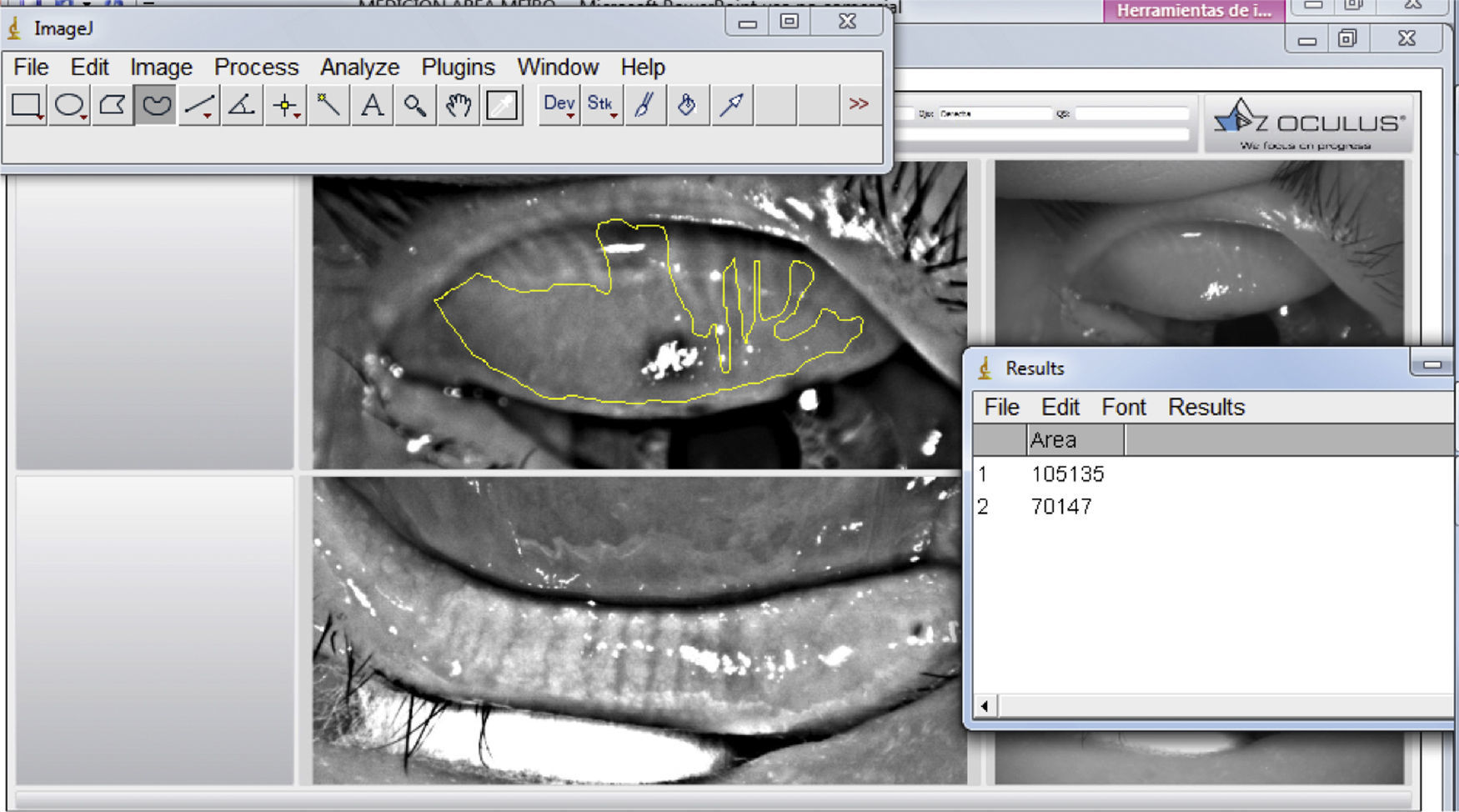Open the Plugins menu

coord(458,67)
